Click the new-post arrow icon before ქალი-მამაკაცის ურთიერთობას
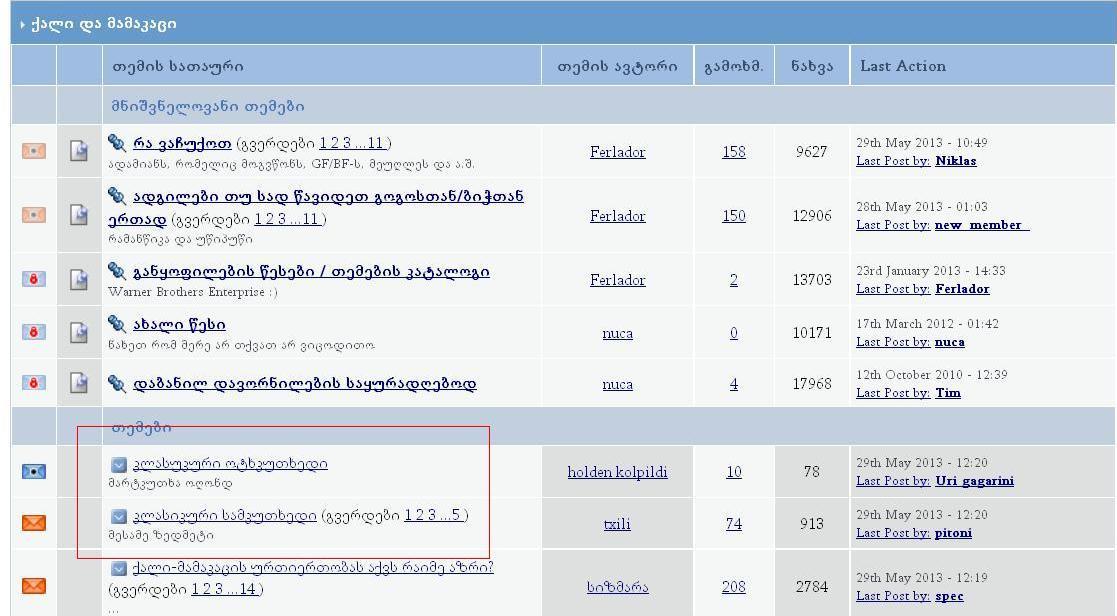Viewport: 1117px width, 616px height. (x=119, y=568)
